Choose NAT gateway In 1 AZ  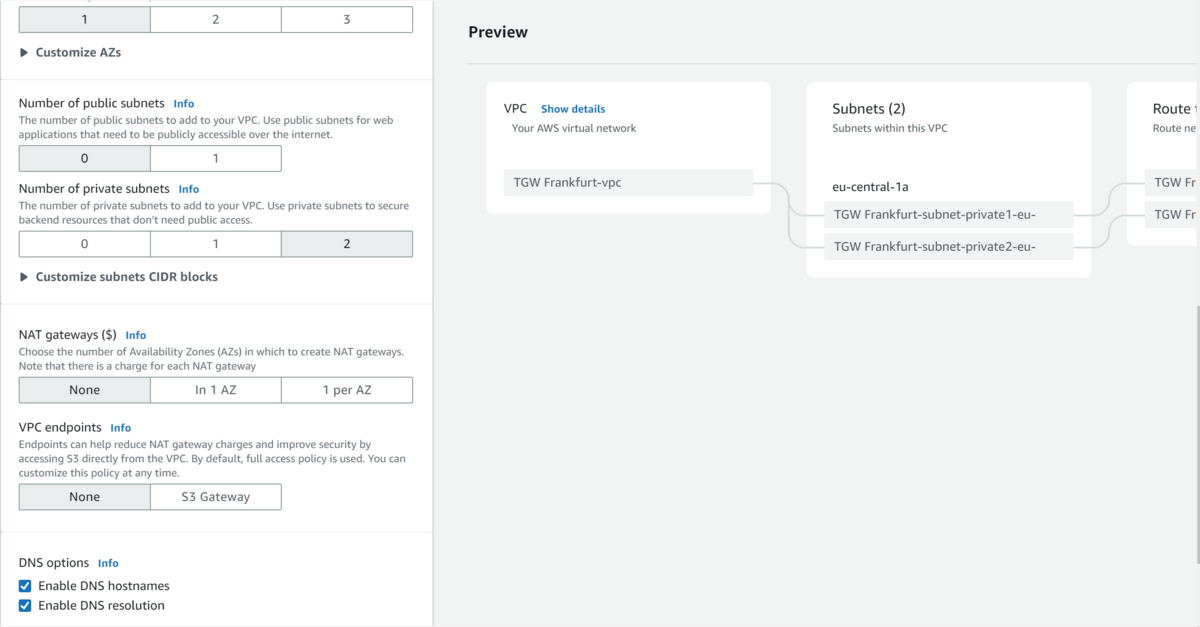pos(215,390)
